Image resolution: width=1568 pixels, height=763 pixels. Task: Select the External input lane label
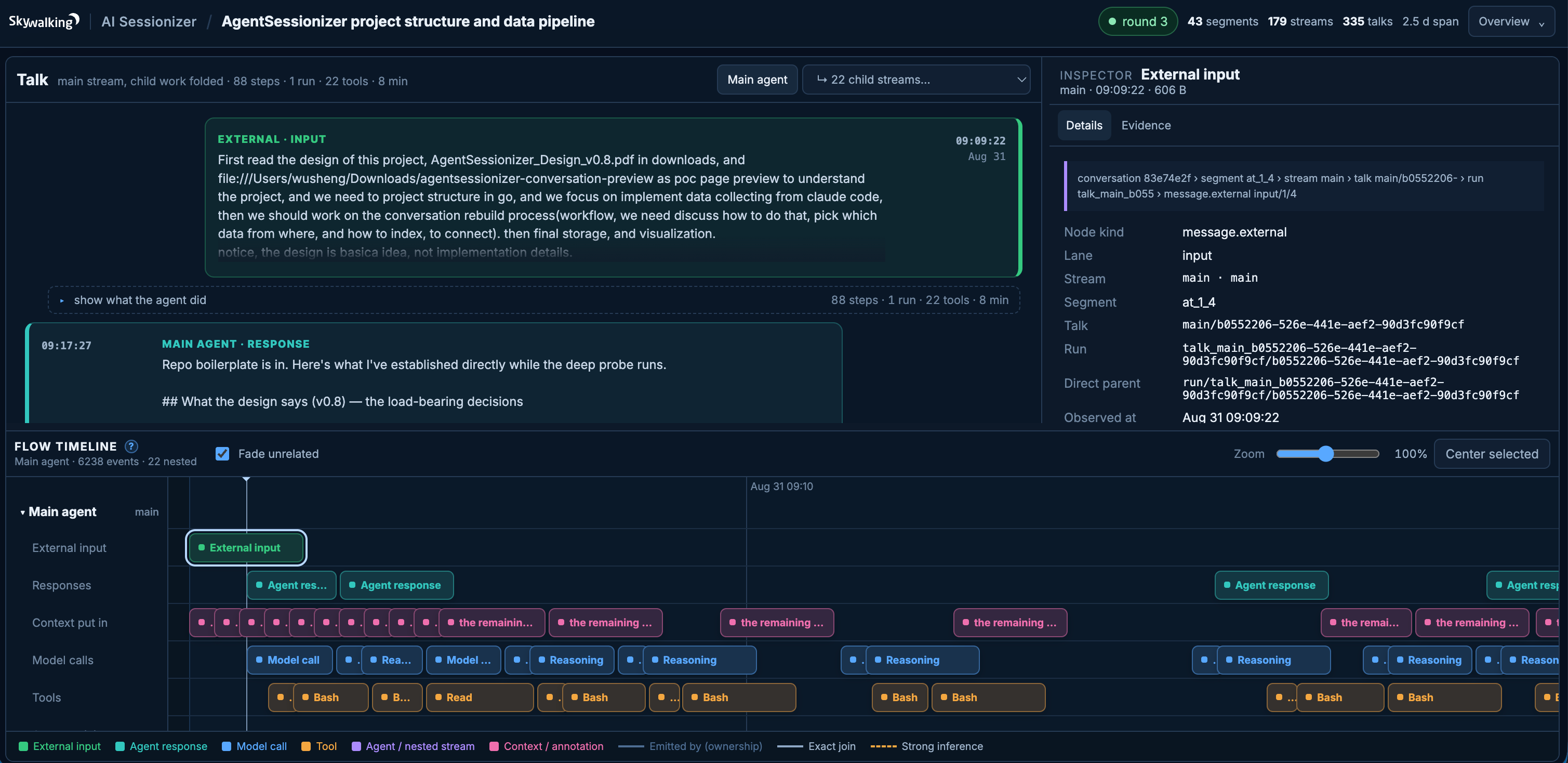point(69,547)
